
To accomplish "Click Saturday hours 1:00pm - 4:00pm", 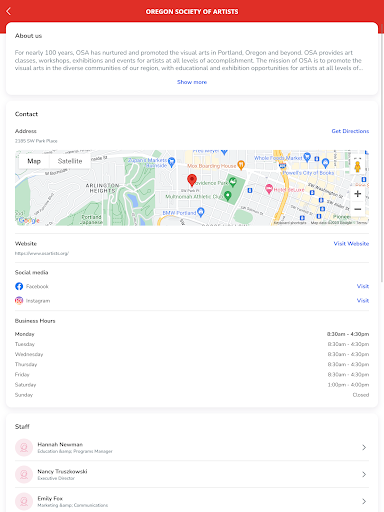I will 348,385.
